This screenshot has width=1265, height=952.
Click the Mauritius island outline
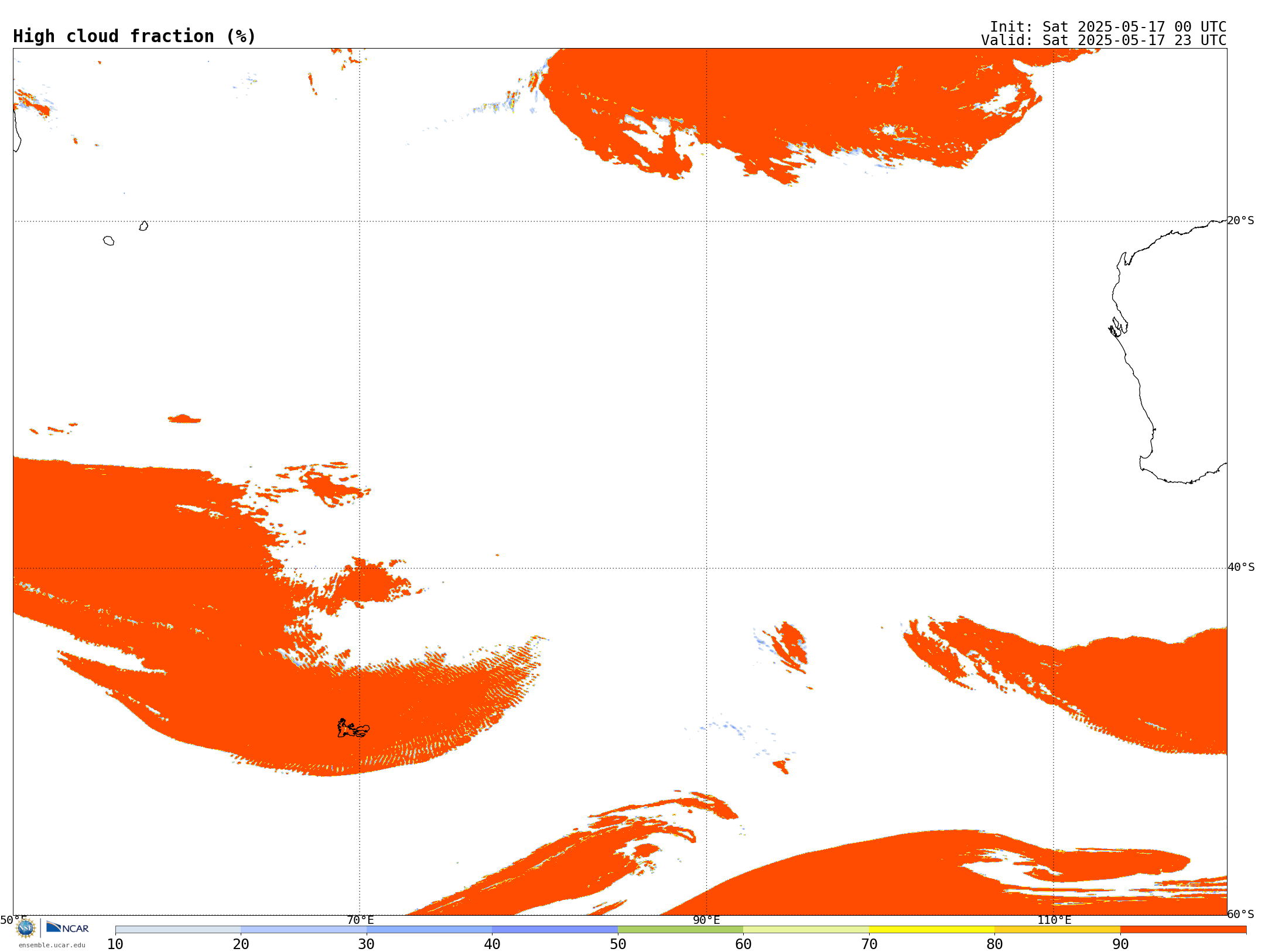coord(143,226)
